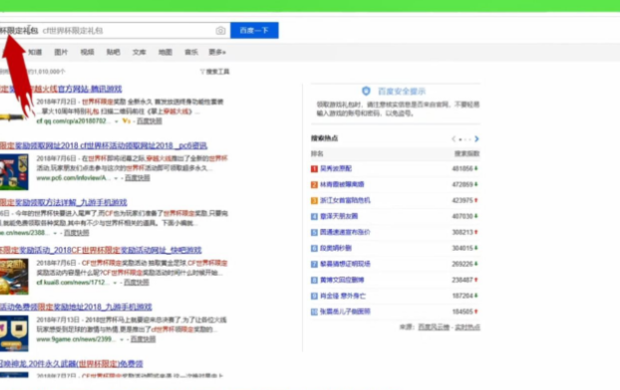The image size is (620, 390).
Task: Open the rank 6 hot search topic
Action: [x=336, y=248]
